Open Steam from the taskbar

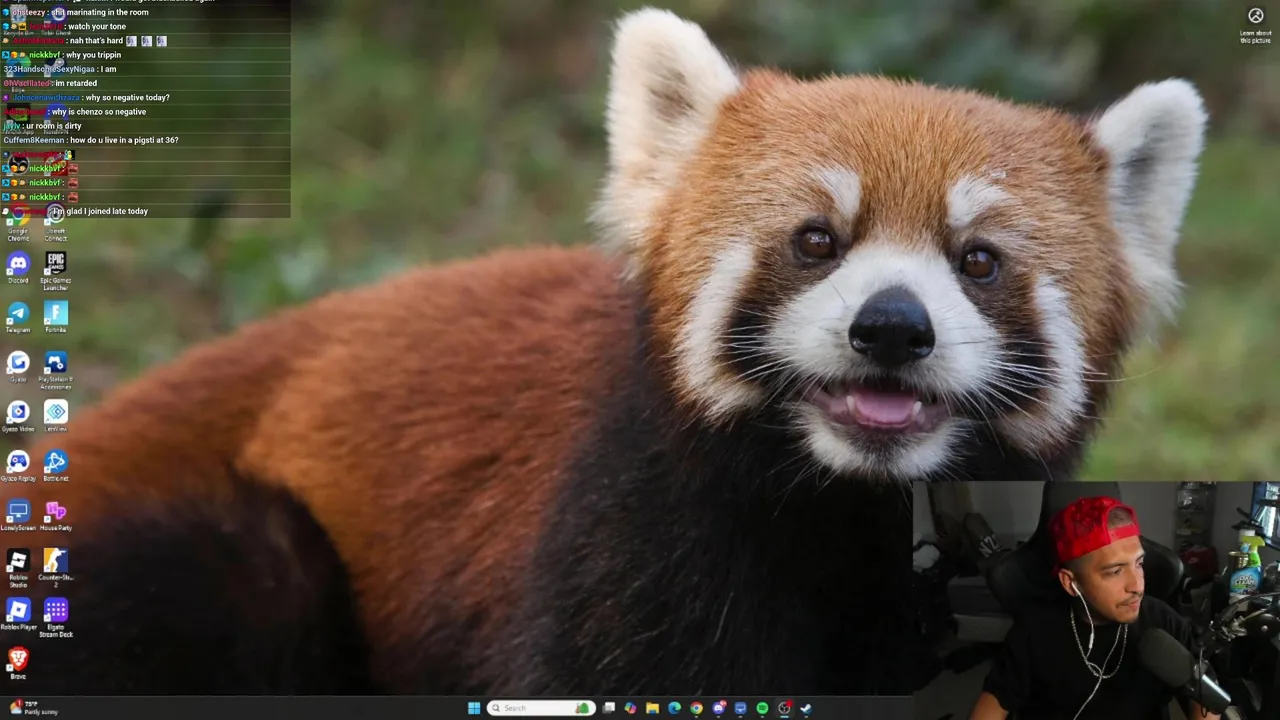click(806, 708)
